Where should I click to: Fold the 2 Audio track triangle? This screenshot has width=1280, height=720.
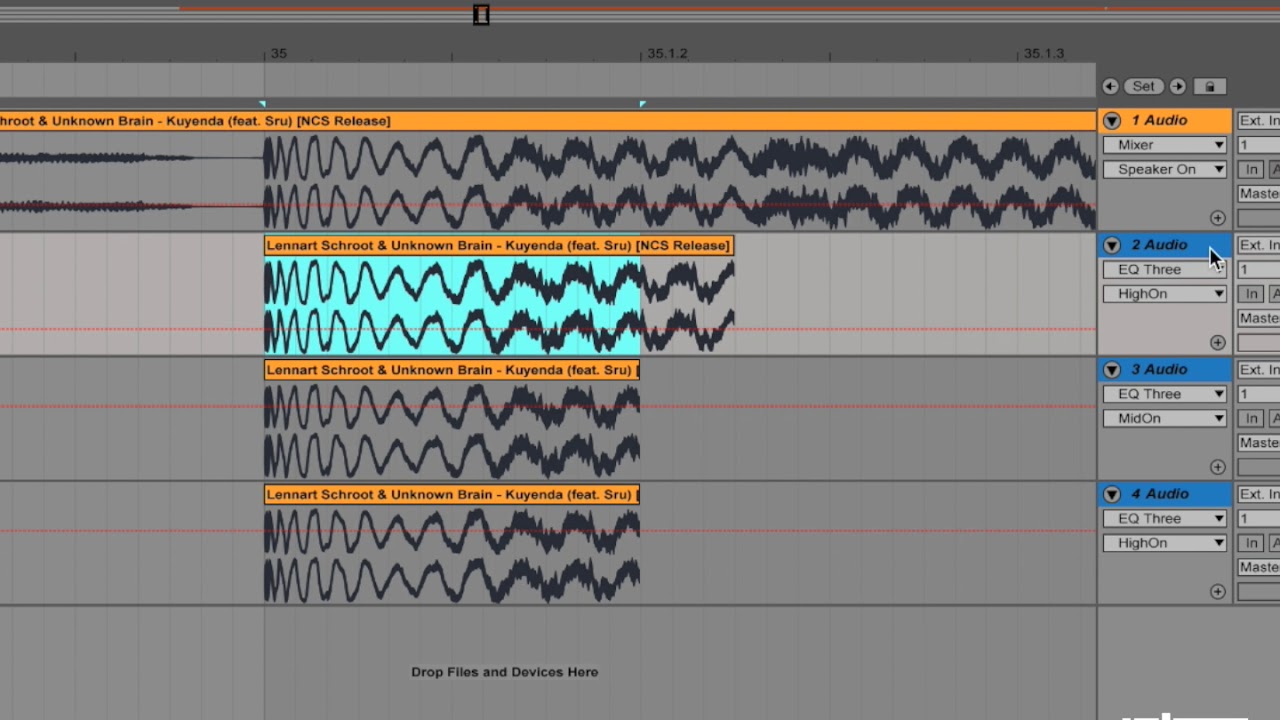point(1112,245)
